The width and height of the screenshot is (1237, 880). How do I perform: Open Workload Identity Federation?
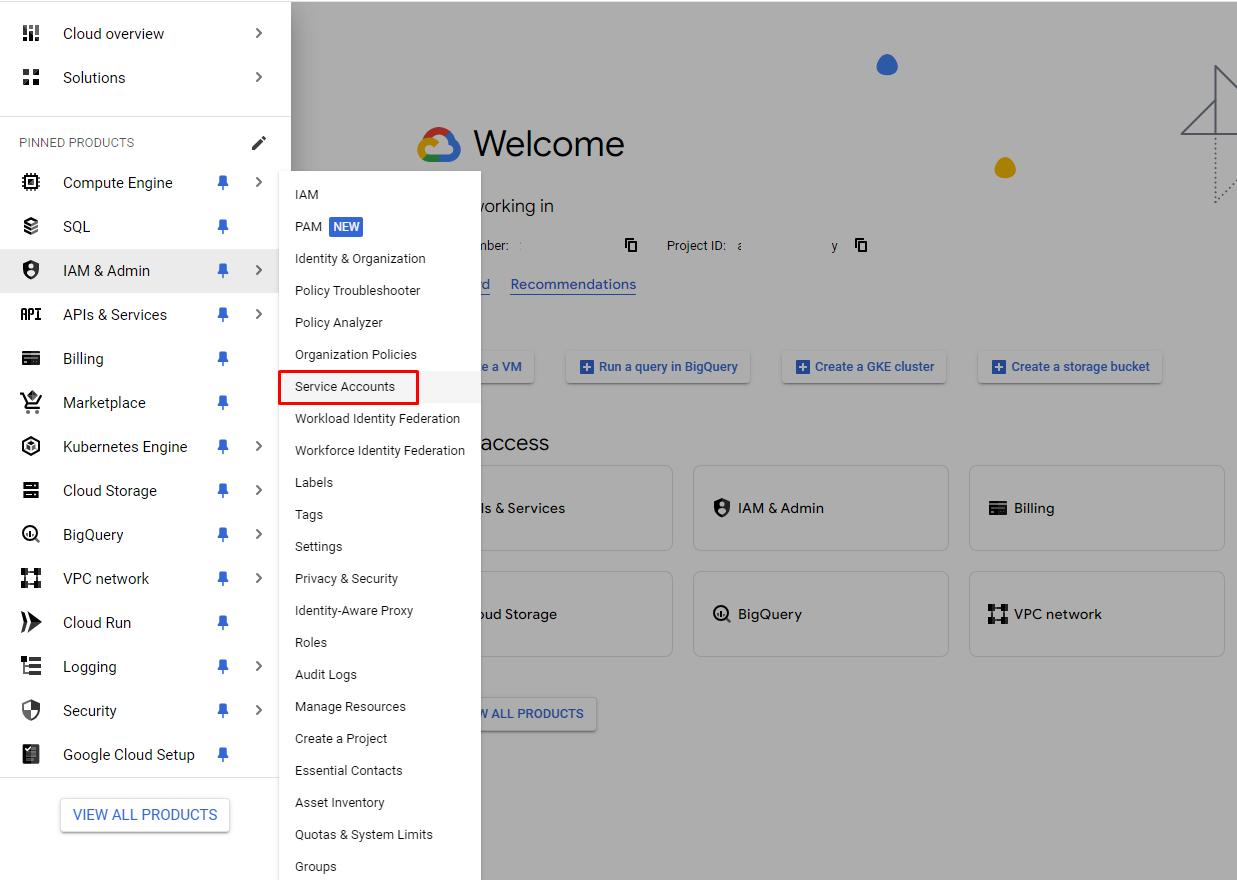pyautogui.click(x=380, y=419)
